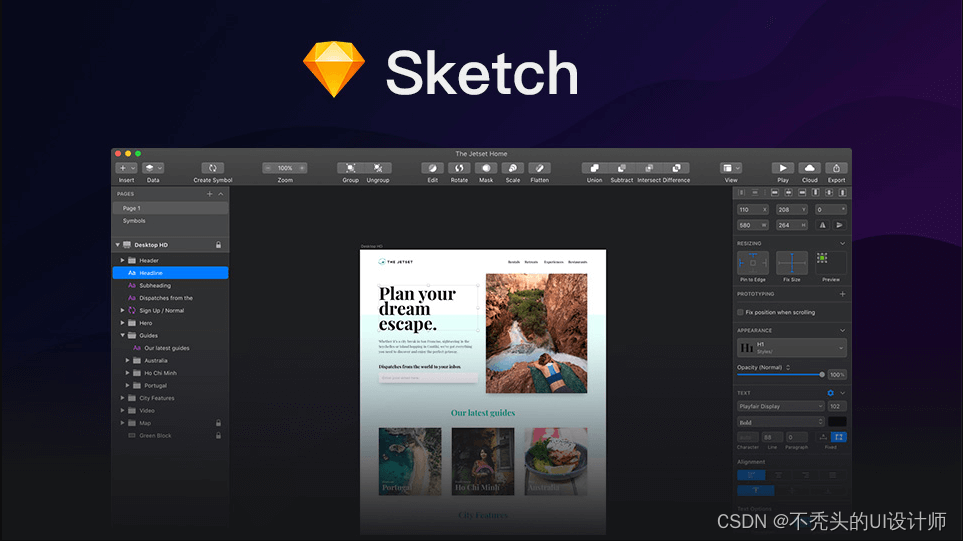Viewport: 963px width, 541px height.
Task: Open the View options toolbar menu
Action: tap(731, 168)
